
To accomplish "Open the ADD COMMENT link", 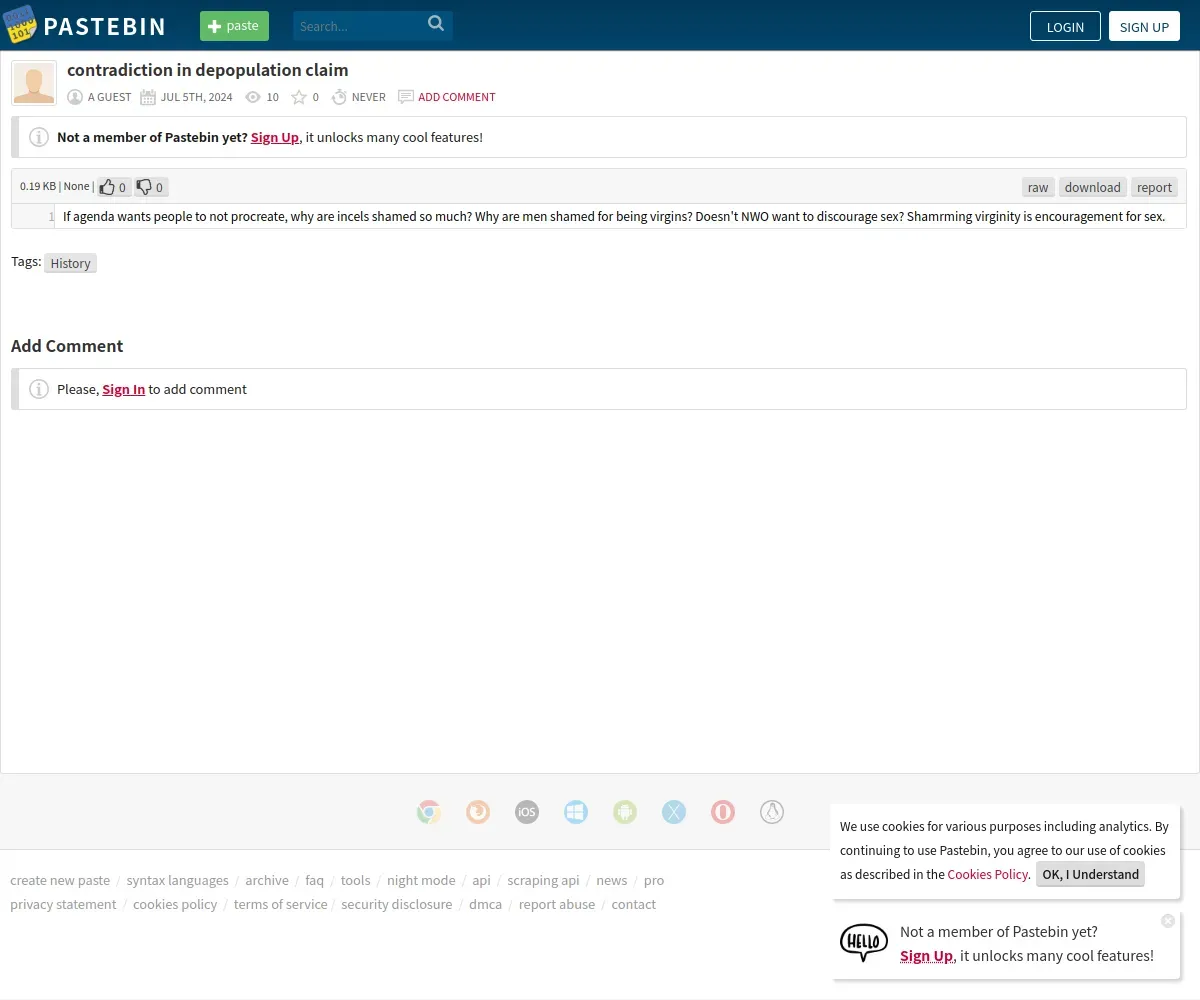I will [457, 97].
